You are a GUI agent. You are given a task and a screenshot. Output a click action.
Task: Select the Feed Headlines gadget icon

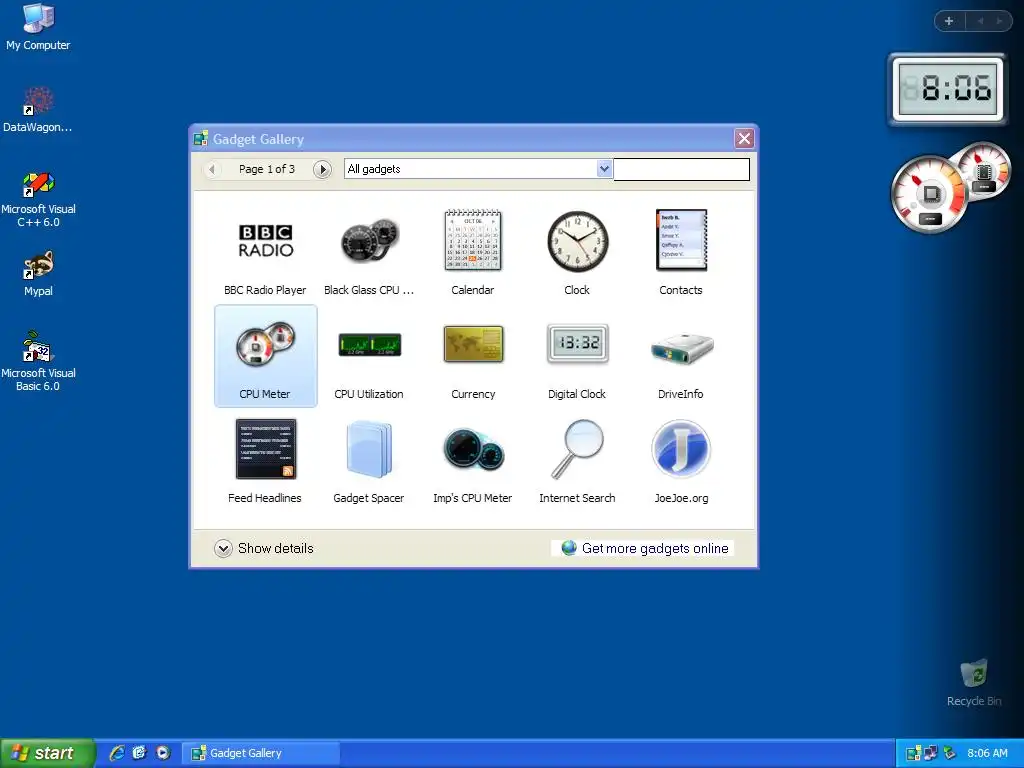click(x=266, y=449)
